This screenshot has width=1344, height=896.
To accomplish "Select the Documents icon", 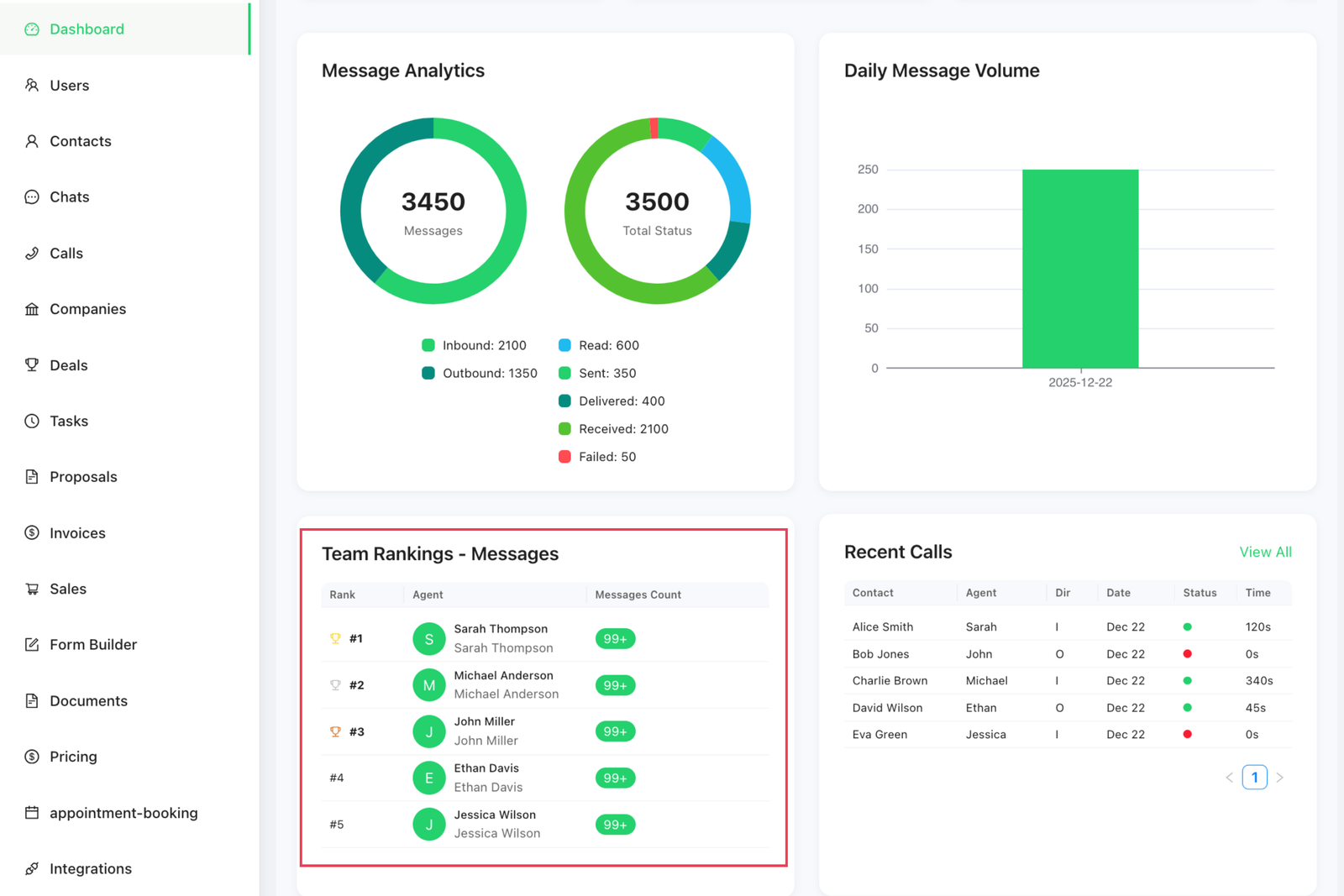I will (x=32, y=700).
